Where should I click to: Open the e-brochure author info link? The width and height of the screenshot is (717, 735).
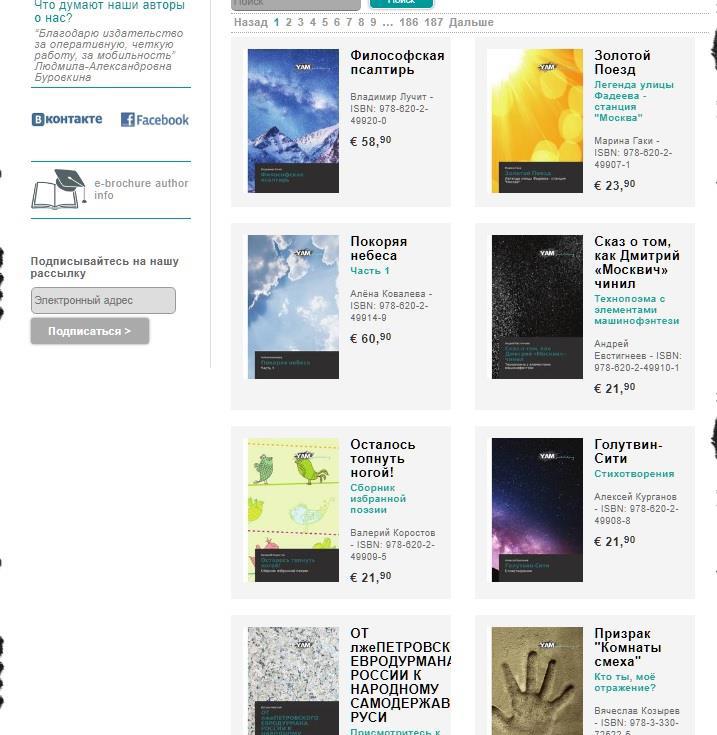click(x=141, y=189)
